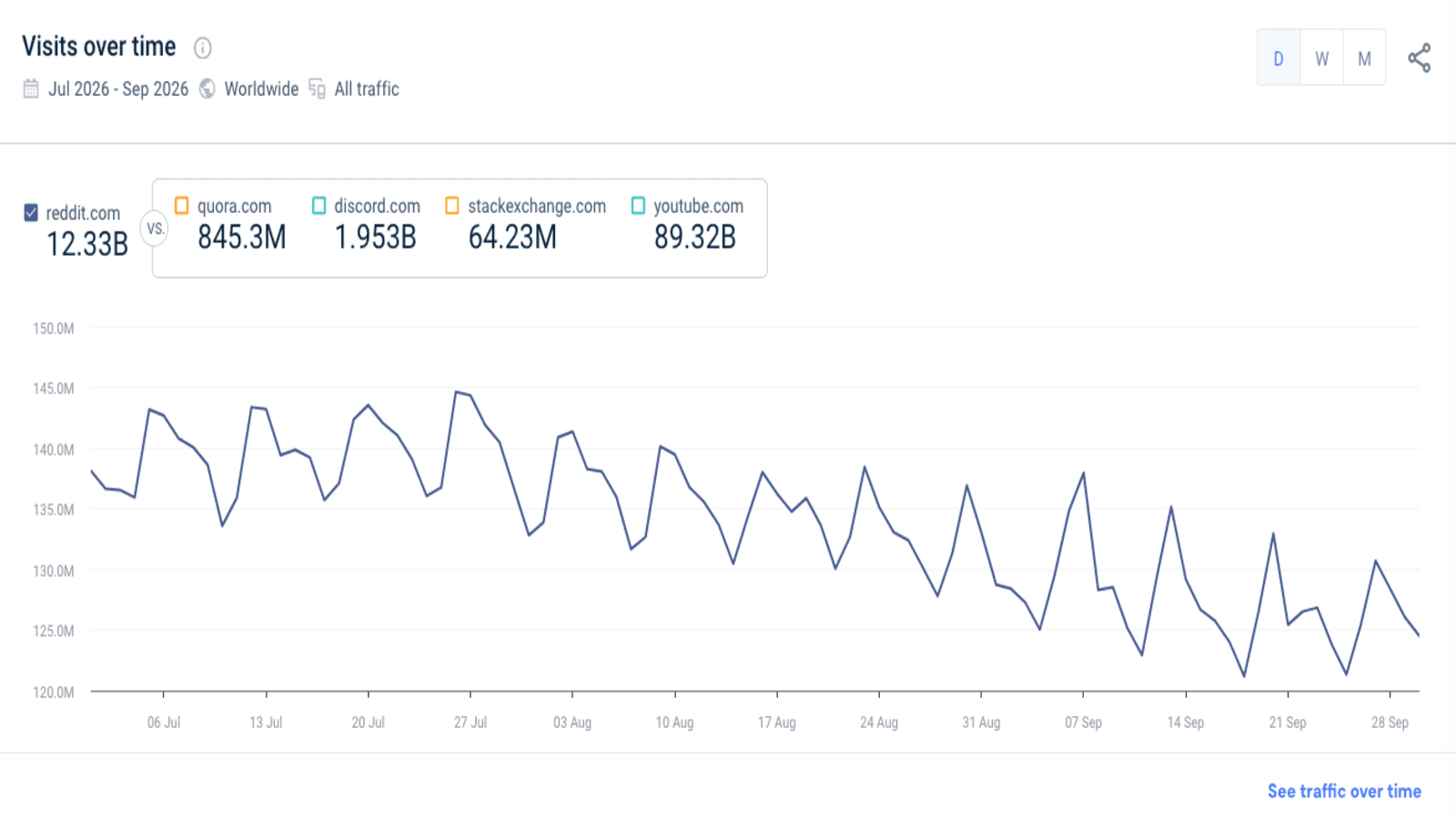The height and width of the screenshot is (819, 1456).
Task: Click the globe icon next to Worldwide
Action: [207, 88]
